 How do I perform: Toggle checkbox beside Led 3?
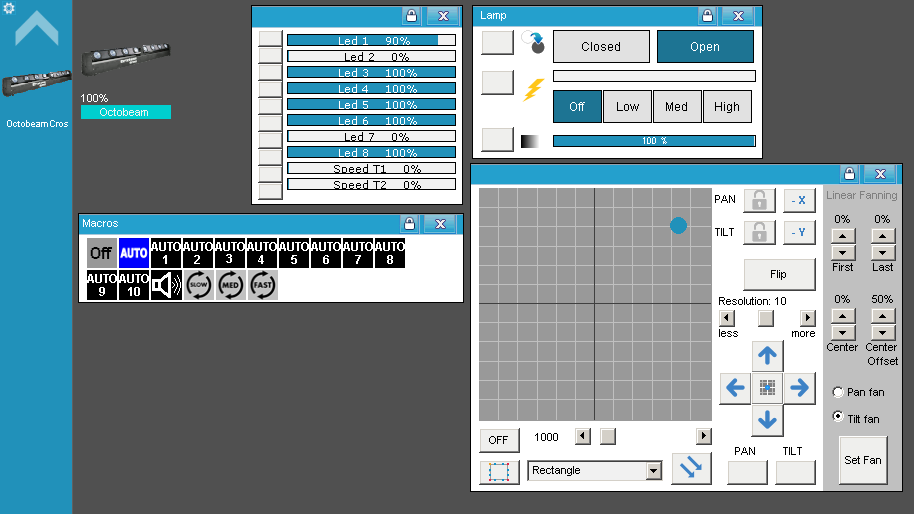coord(270,73)
